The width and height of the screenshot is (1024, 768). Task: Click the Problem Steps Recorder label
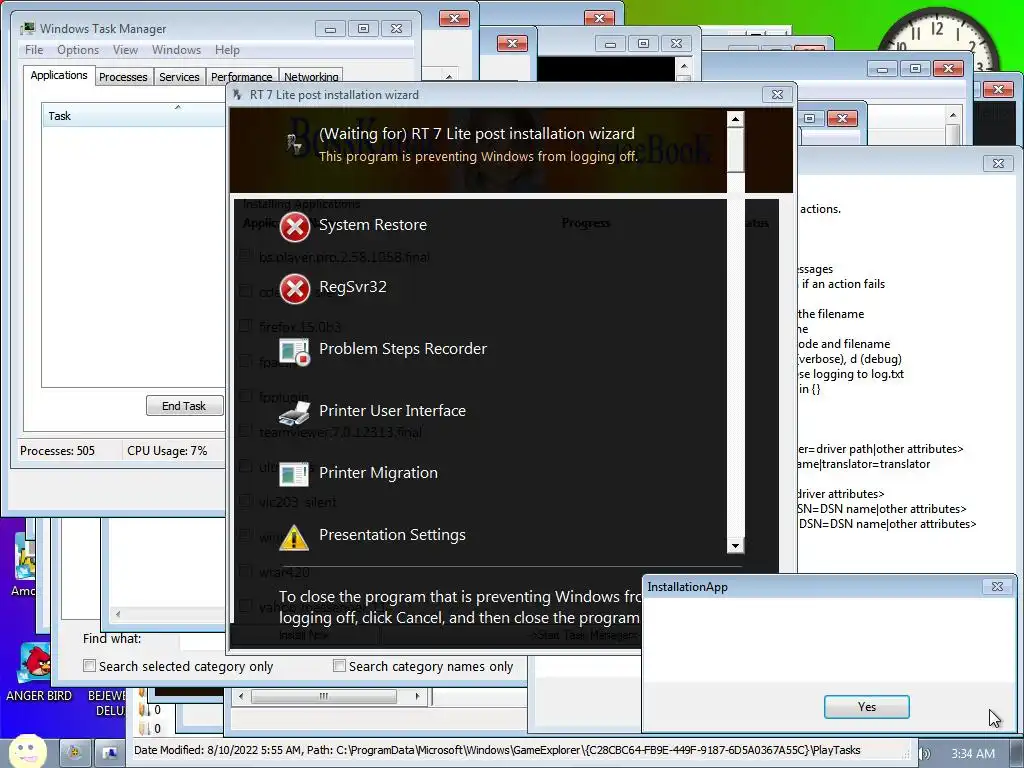(403, 349)
